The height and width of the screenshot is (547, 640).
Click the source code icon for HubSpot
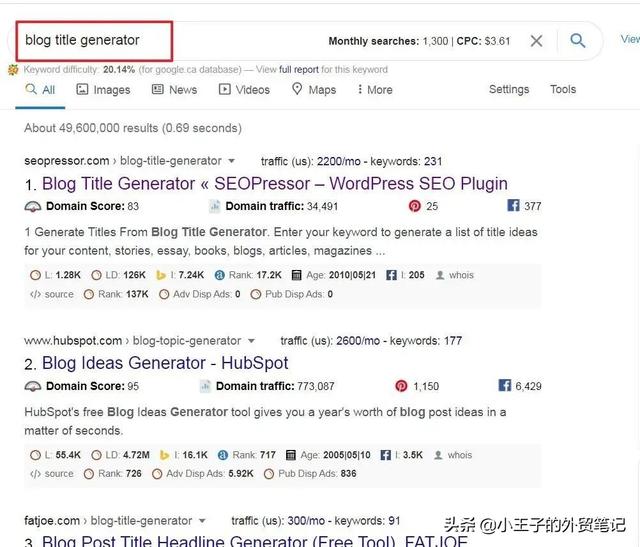(x=36, y=474)
